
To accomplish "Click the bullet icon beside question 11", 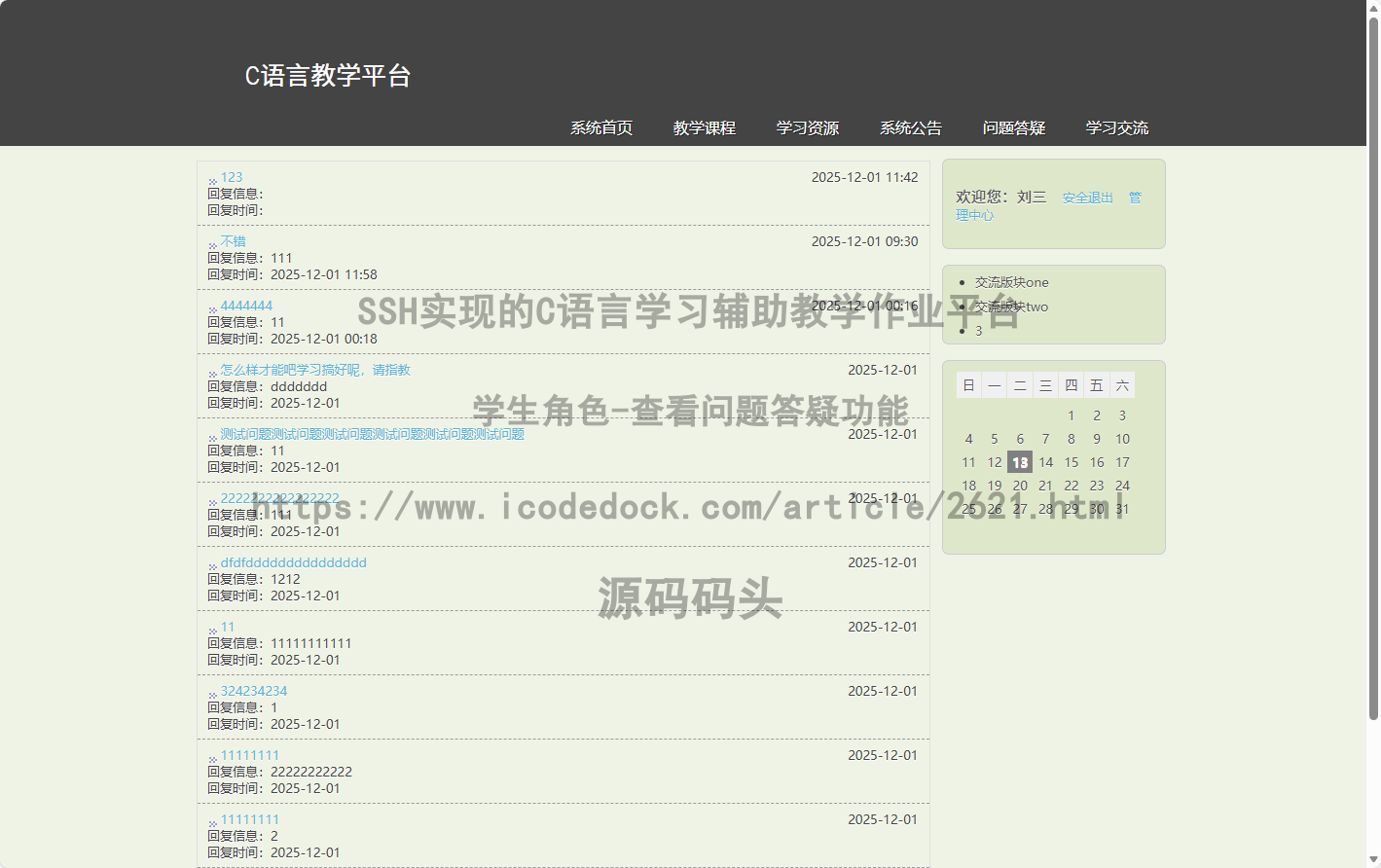I will point(212,630).
